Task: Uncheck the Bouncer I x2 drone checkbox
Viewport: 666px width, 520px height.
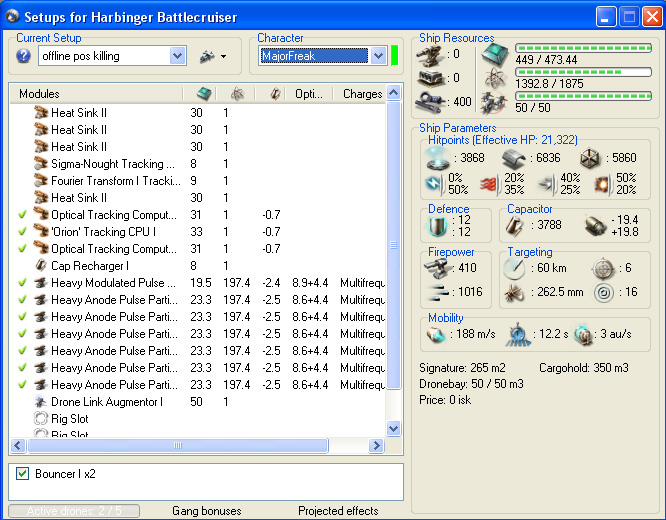Action: point(23,474)
